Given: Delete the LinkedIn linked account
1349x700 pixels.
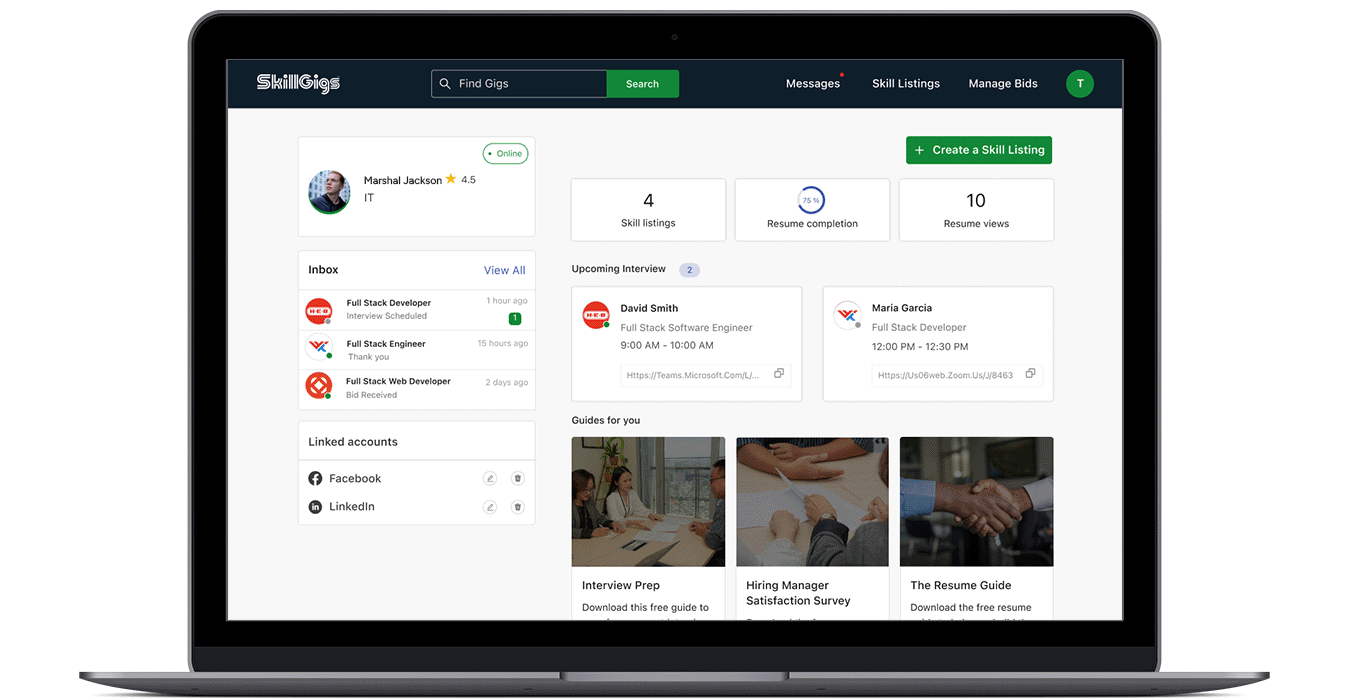Looking at the screenshot, I should 517,507.
